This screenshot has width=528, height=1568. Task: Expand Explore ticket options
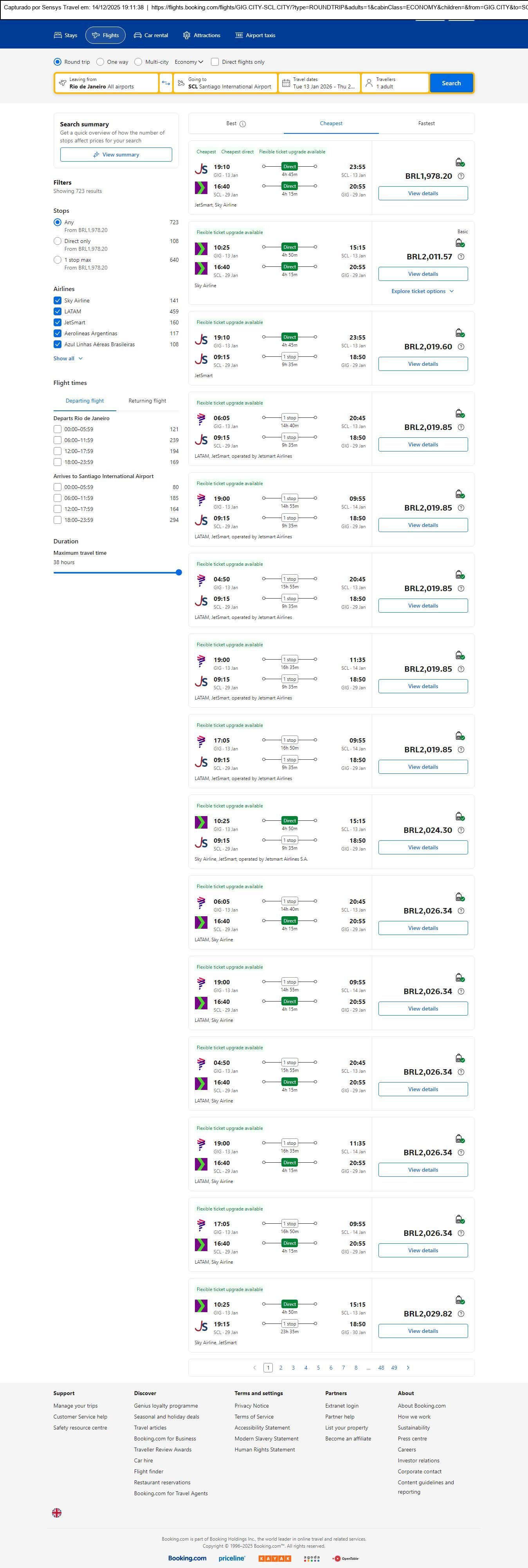[x=422, y=291]
